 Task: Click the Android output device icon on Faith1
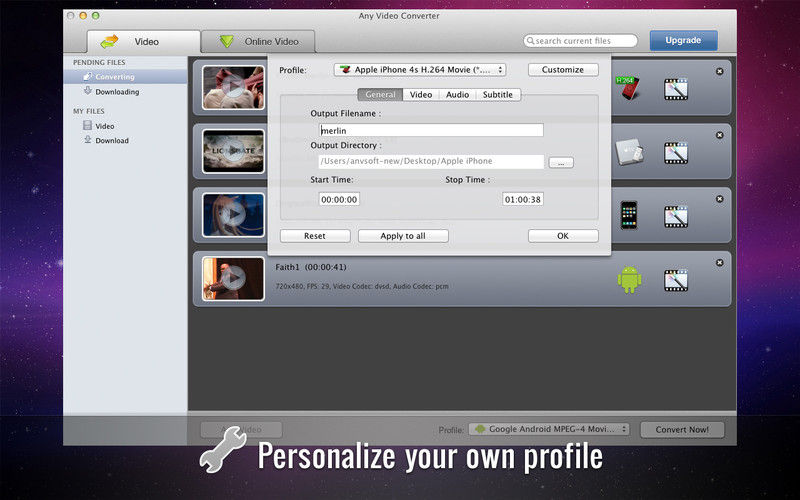click(629, 279)
